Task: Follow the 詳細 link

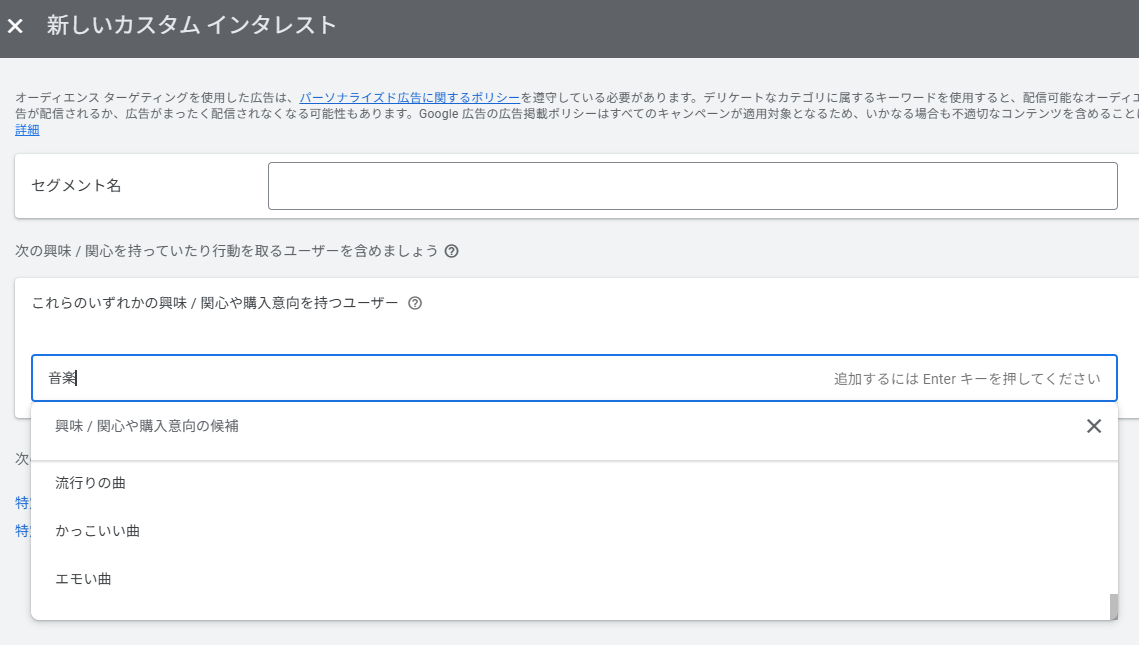Action: pyautogui.click(x=27, y=130)
